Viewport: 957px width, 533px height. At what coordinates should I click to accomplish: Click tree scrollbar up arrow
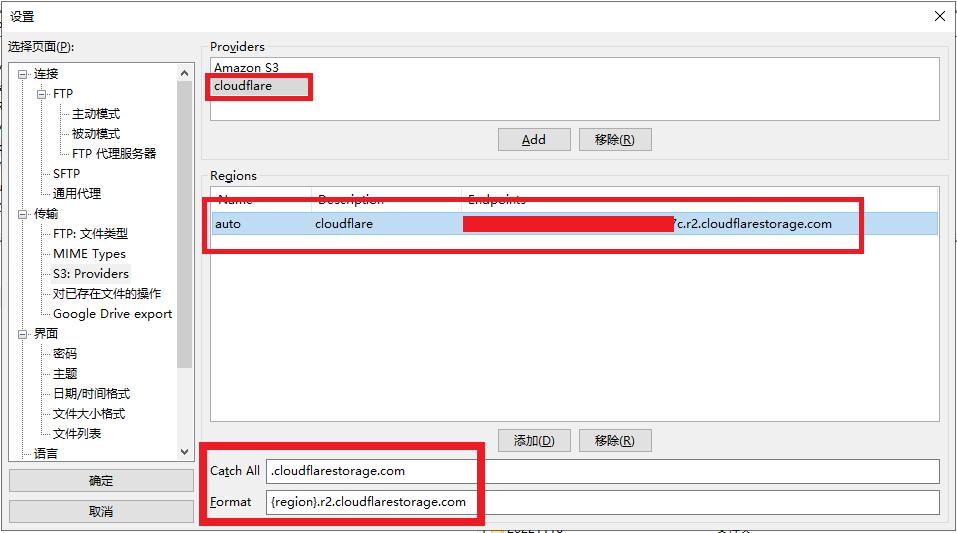click(184, 73)
